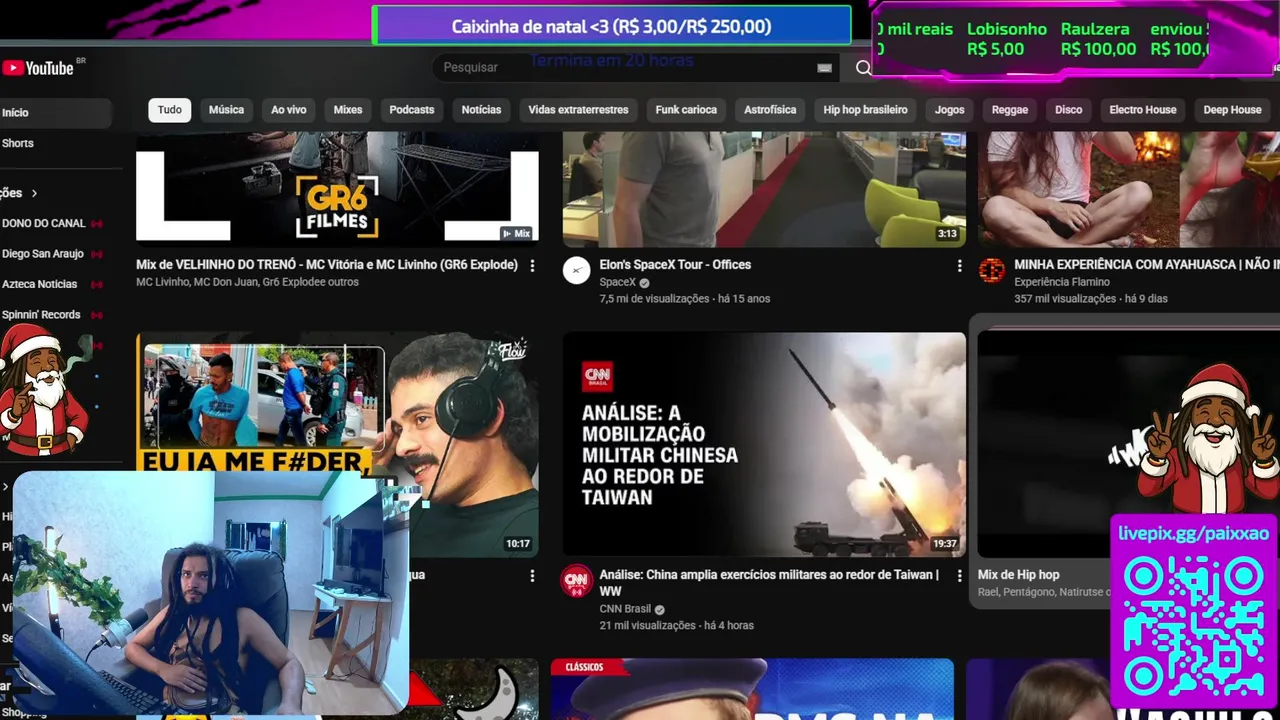Viewport: 1280px width, 720px height.
Task: Click live indicator next to Spinnin' Records
Action: 97,315
